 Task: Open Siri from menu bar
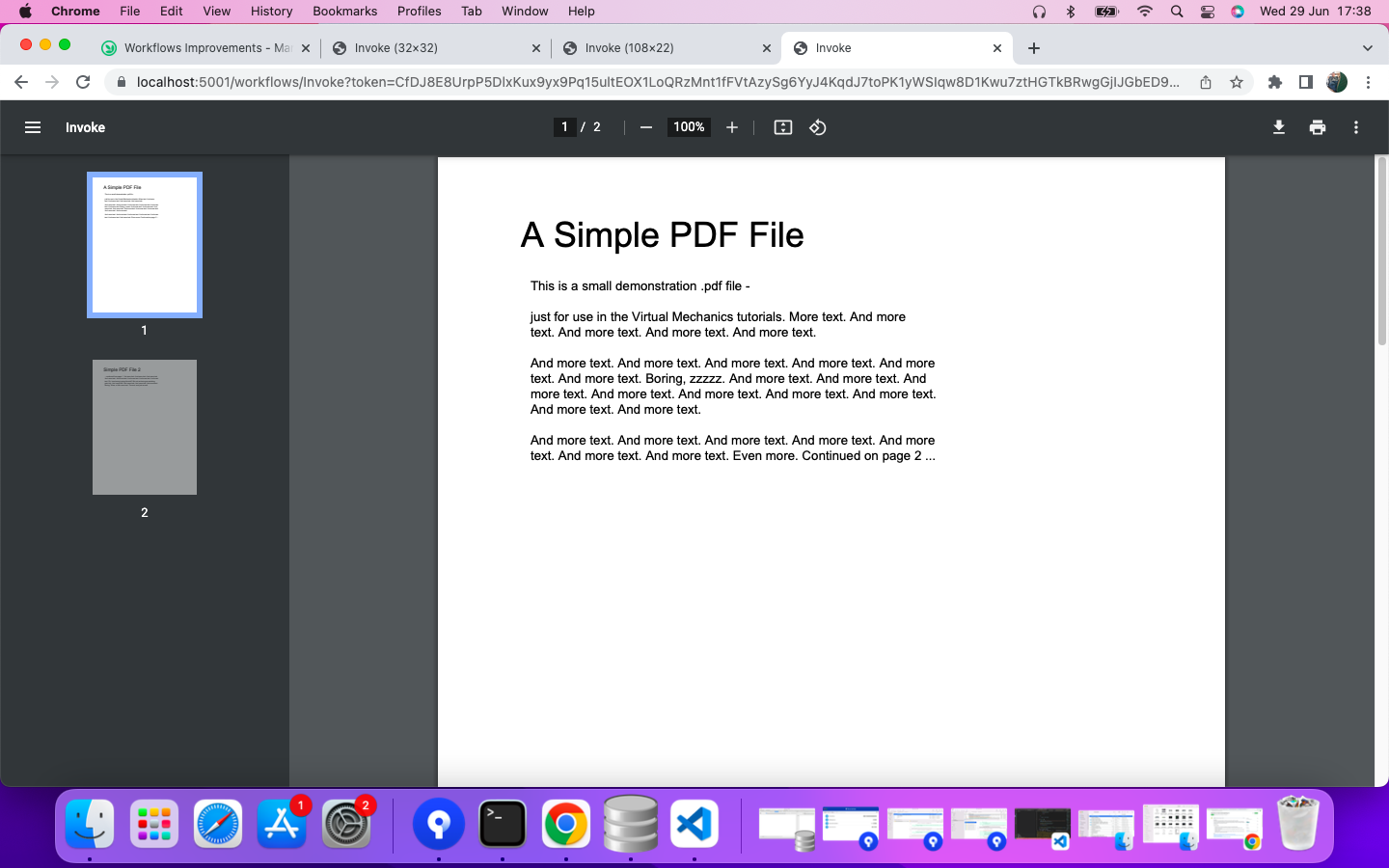coord(1238,12)
